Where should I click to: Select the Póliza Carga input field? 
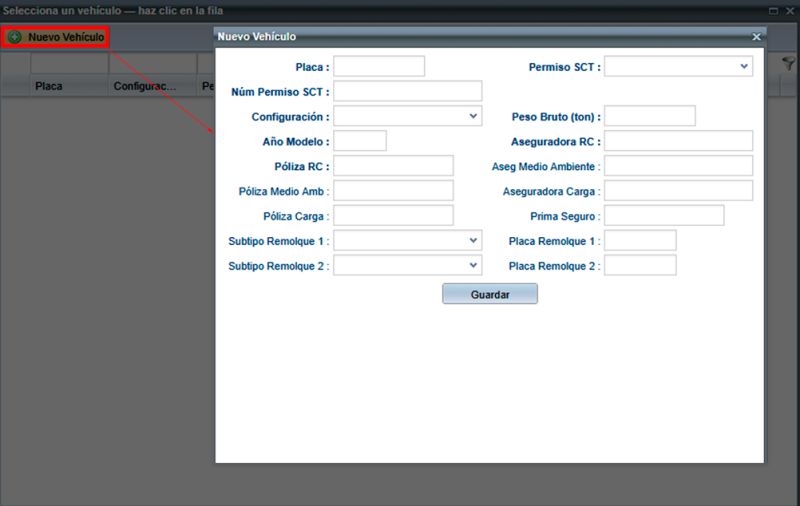[x=393, y=215]
